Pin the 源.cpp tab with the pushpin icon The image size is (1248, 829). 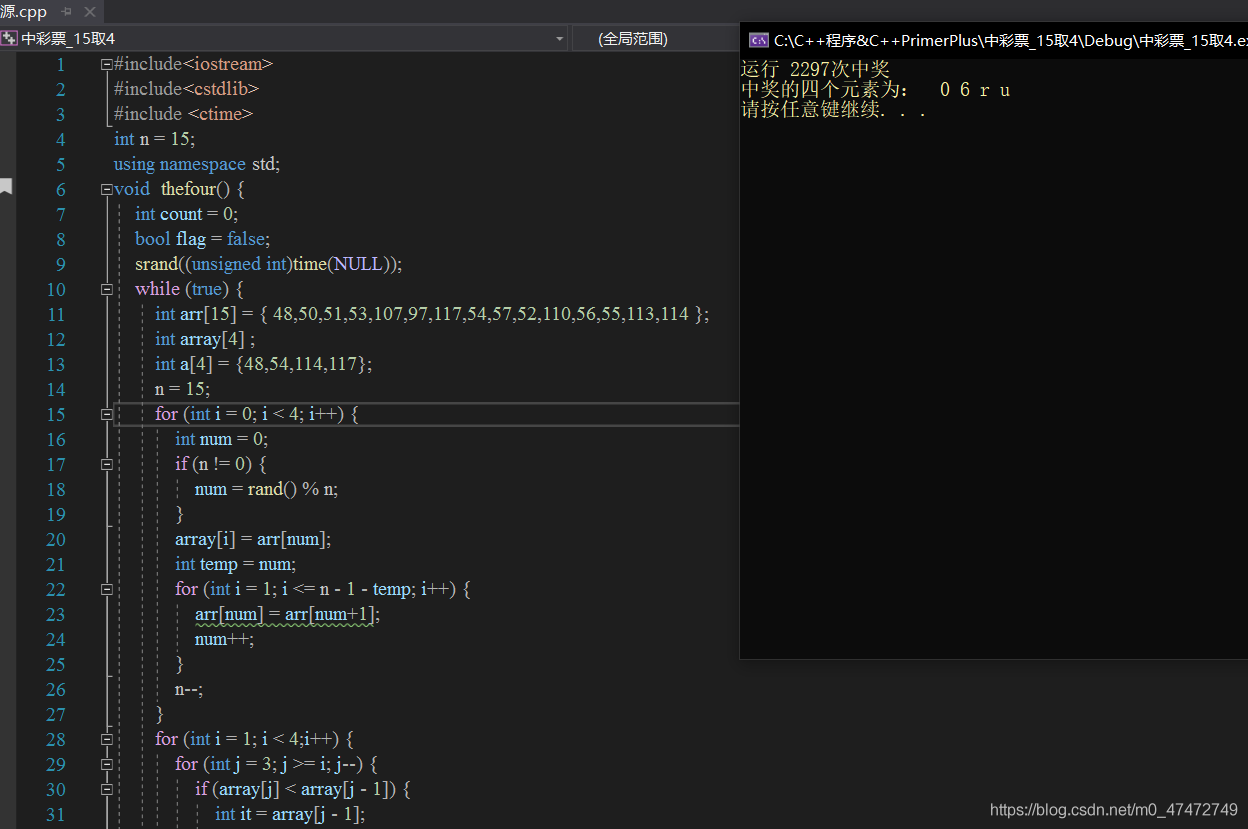tap(67, 12)
